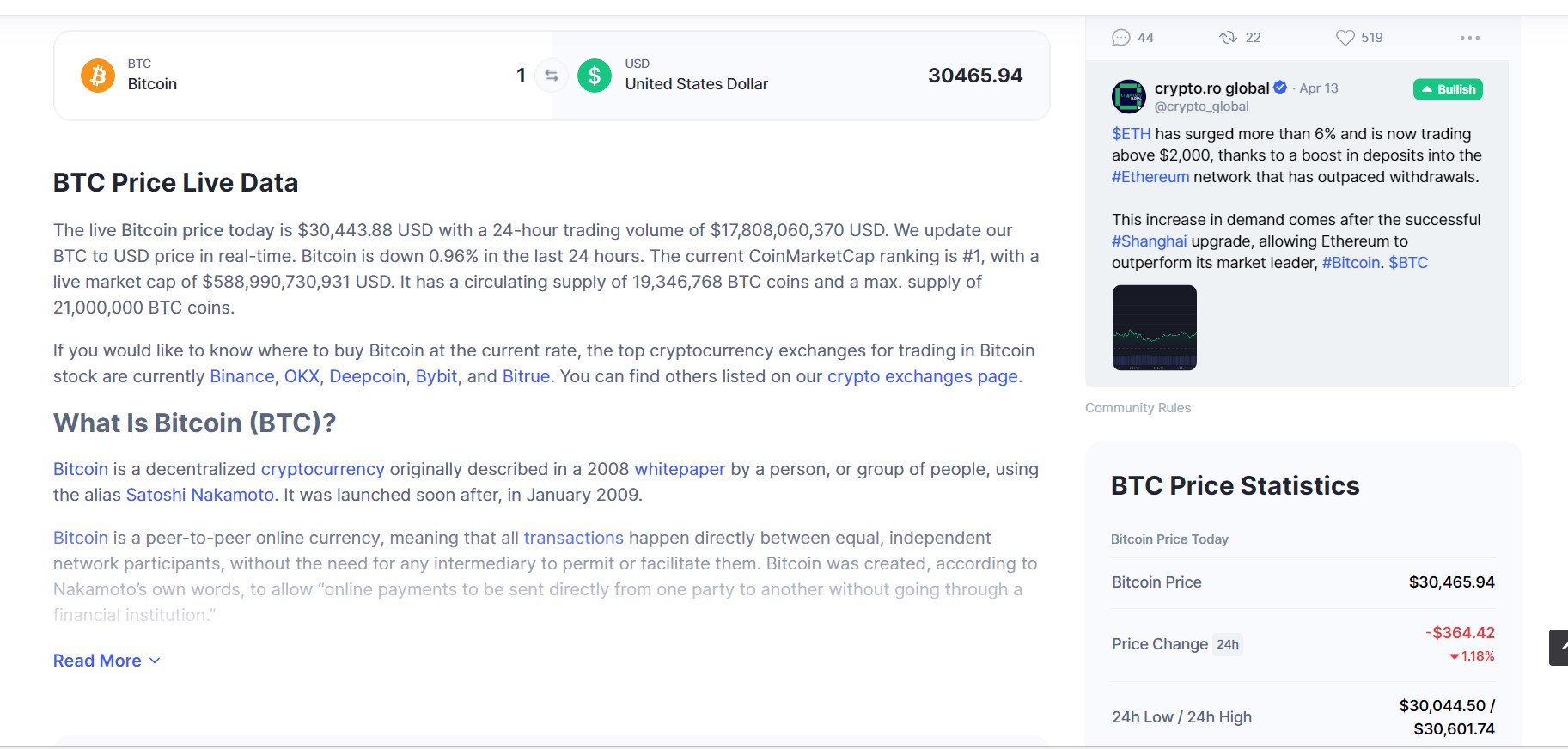Click the scroll-to-top arrow button

coord(1559,648)
